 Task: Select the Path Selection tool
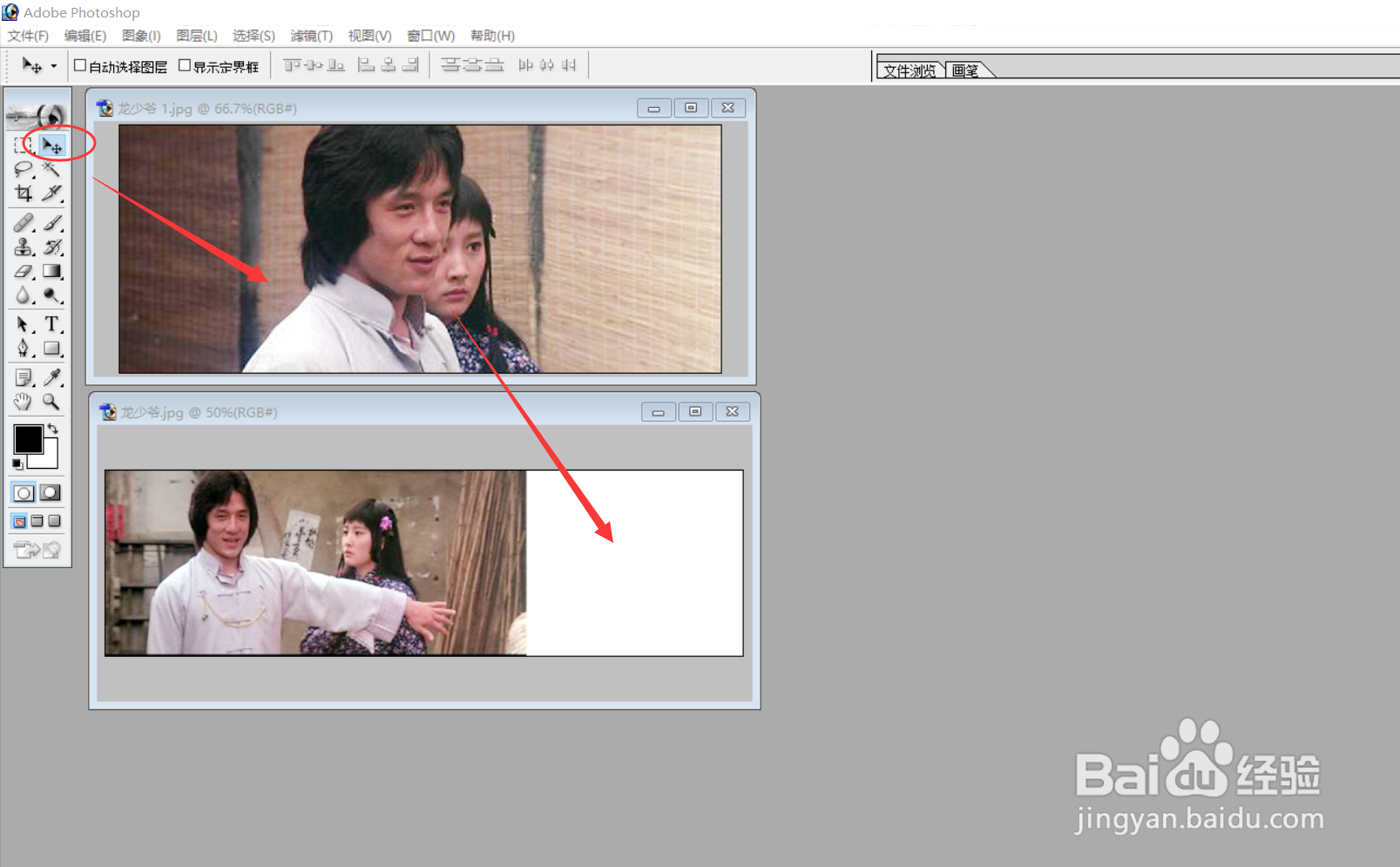pyautogui.click(x=24, y=325)
